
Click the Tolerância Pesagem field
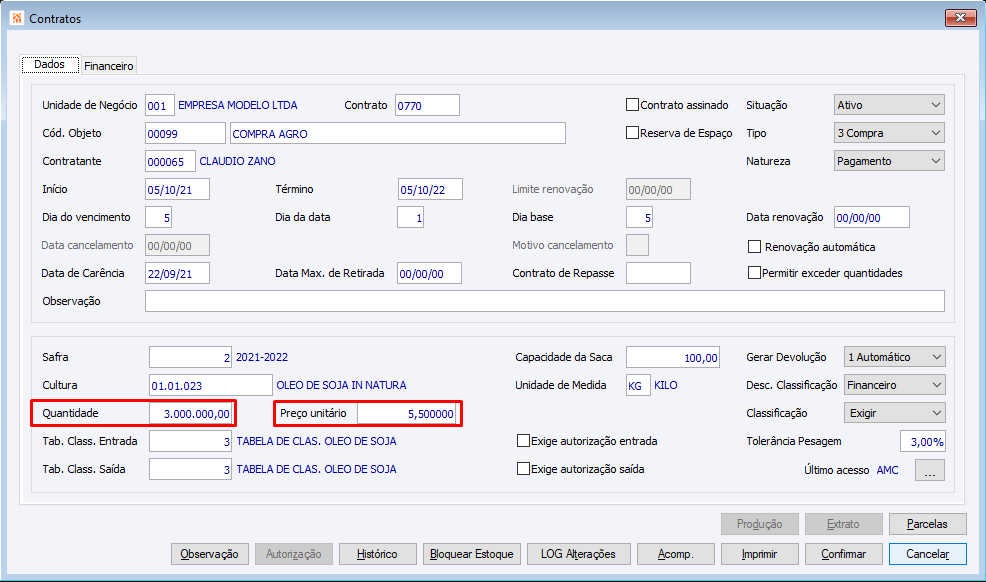pyautogui.click(x=922, y=441)
